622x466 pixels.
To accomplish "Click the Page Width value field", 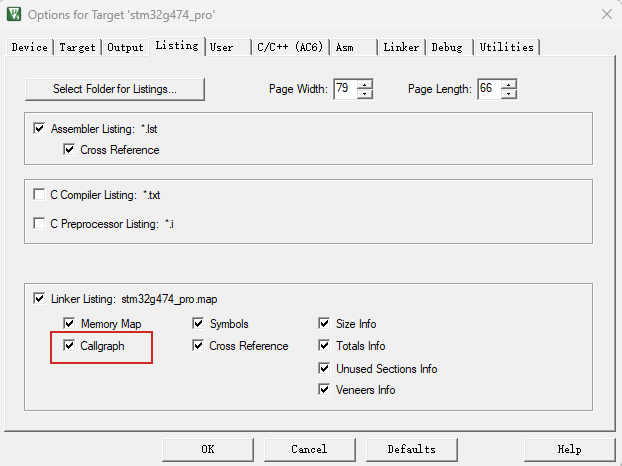I will tap(345, 89).
